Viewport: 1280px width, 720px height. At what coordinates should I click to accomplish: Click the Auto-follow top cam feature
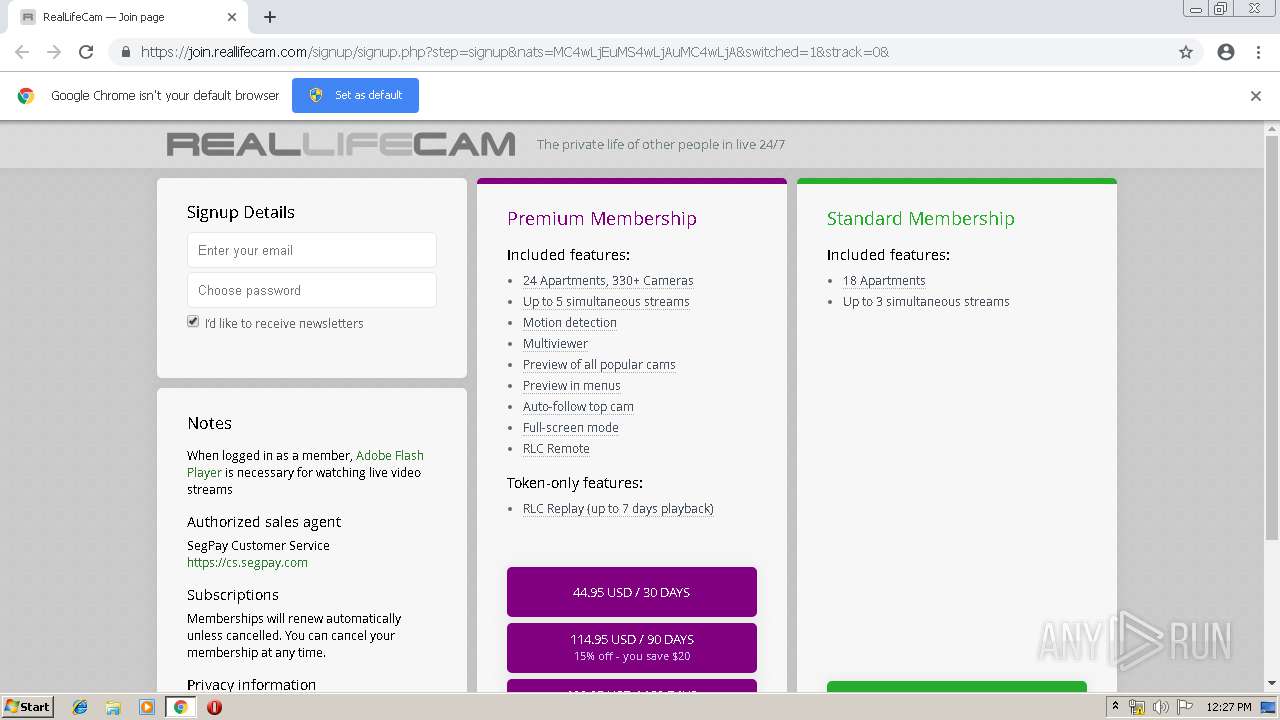578,406
